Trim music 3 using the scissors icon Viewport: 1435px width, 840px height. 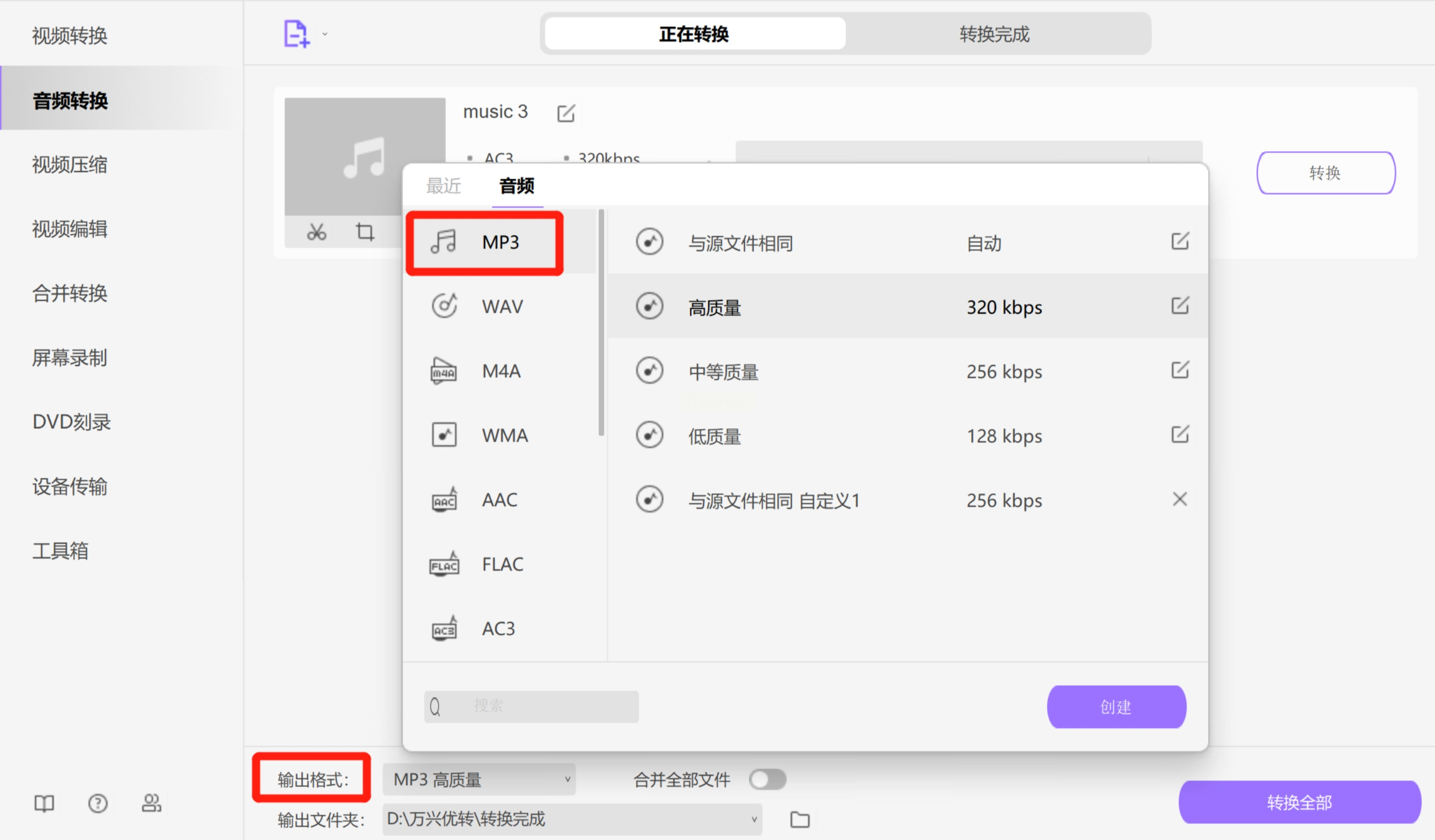click(x=316, y=232)
